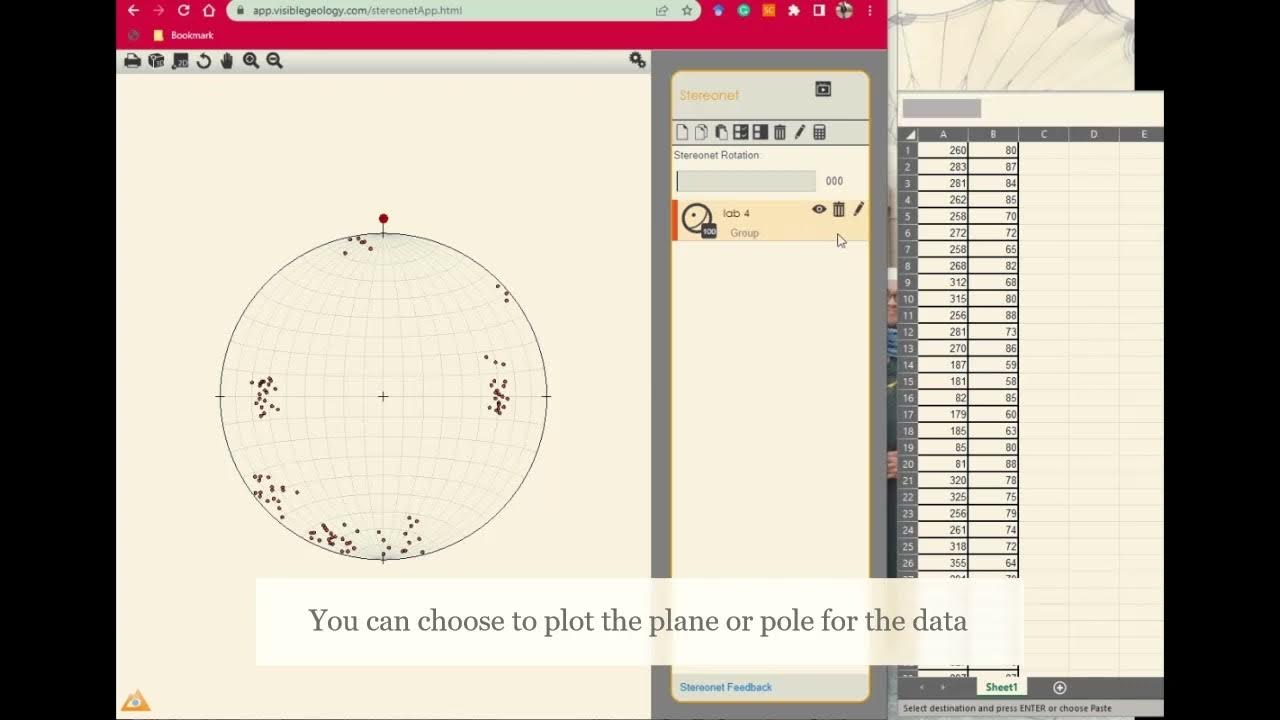Click the duplicate pages icon in Stereonet panel
Viewport: 1280px width, 720px height.
701,132
